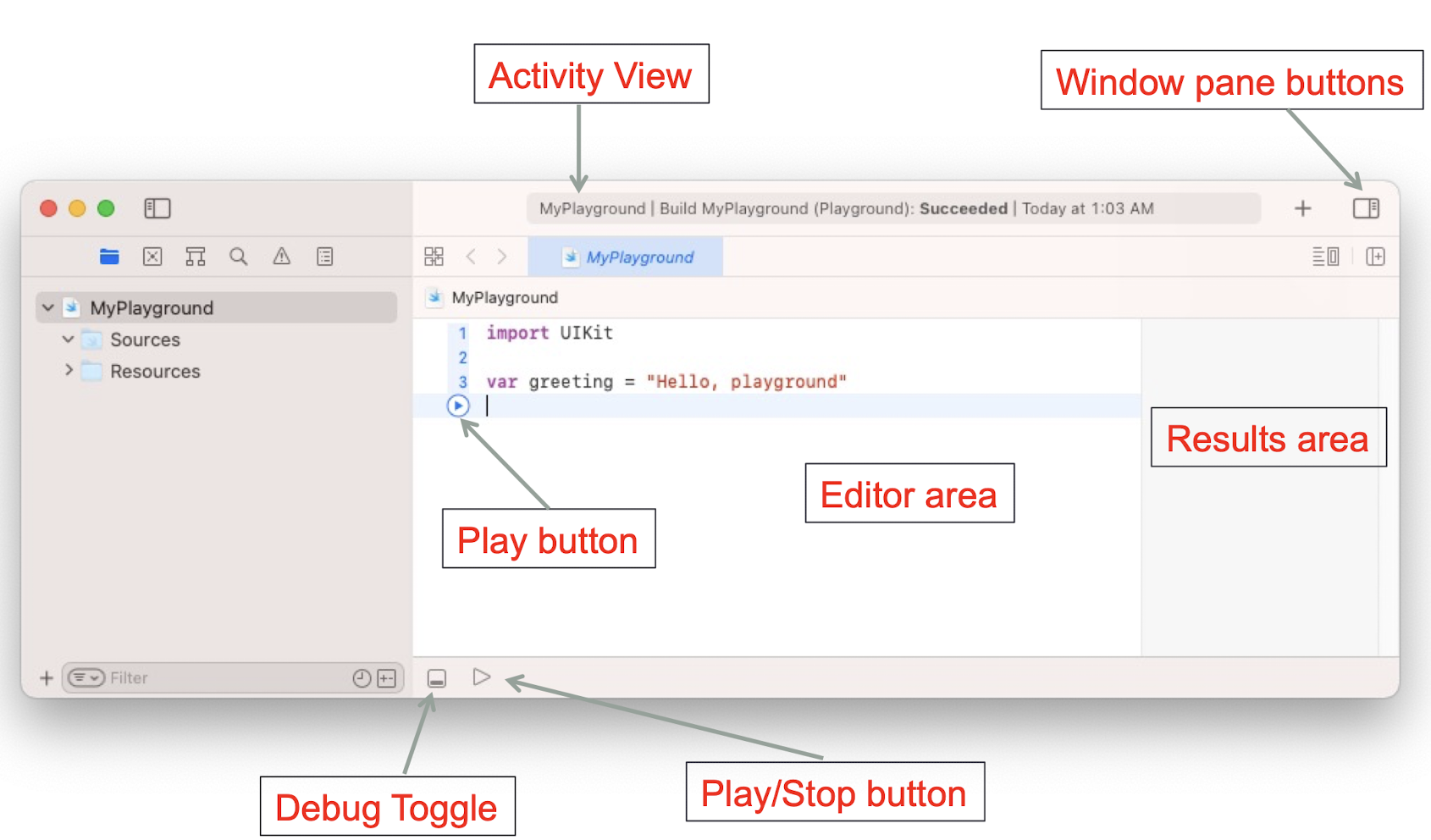Collapse the Sources folder chevron

pyautogui.click(x=68, y=340)
